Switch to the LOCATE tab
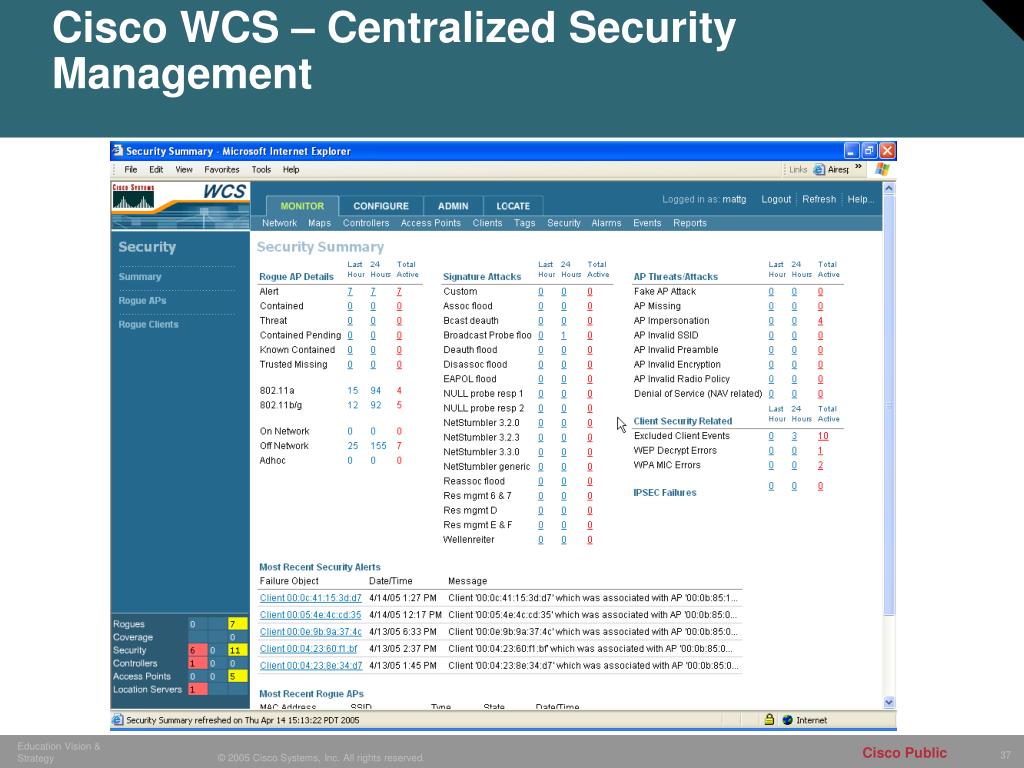The width and height of the screenshot is (1024, 768). [513, 206]
